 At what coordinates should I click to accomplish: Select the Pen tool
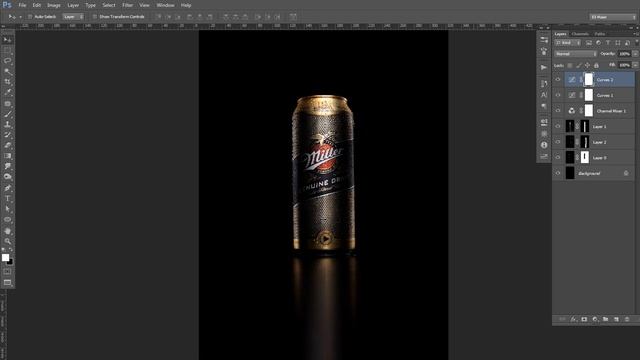(7, 188)
